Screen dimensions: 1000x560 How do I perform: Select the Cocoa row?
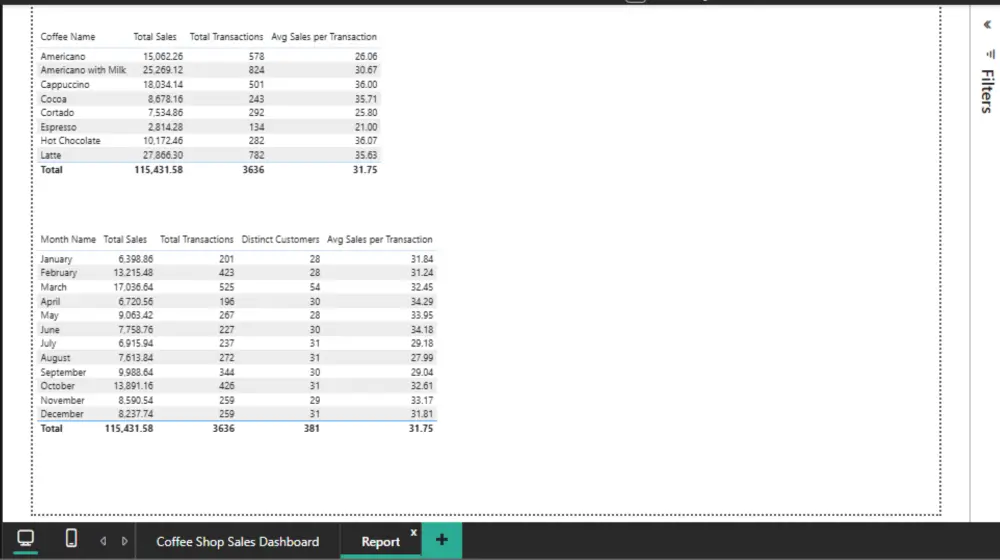pos(209,99)
